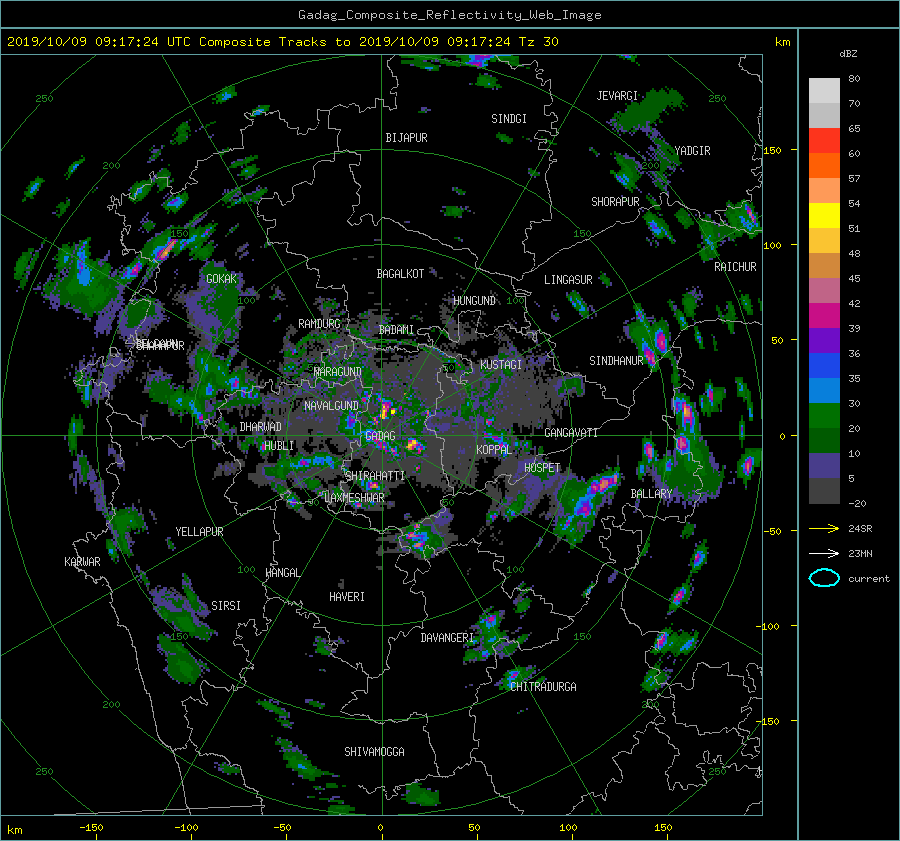Click the white 23MN arrow legend icon
This screenshot has width=900, height=841.
[x=824, y=553]
